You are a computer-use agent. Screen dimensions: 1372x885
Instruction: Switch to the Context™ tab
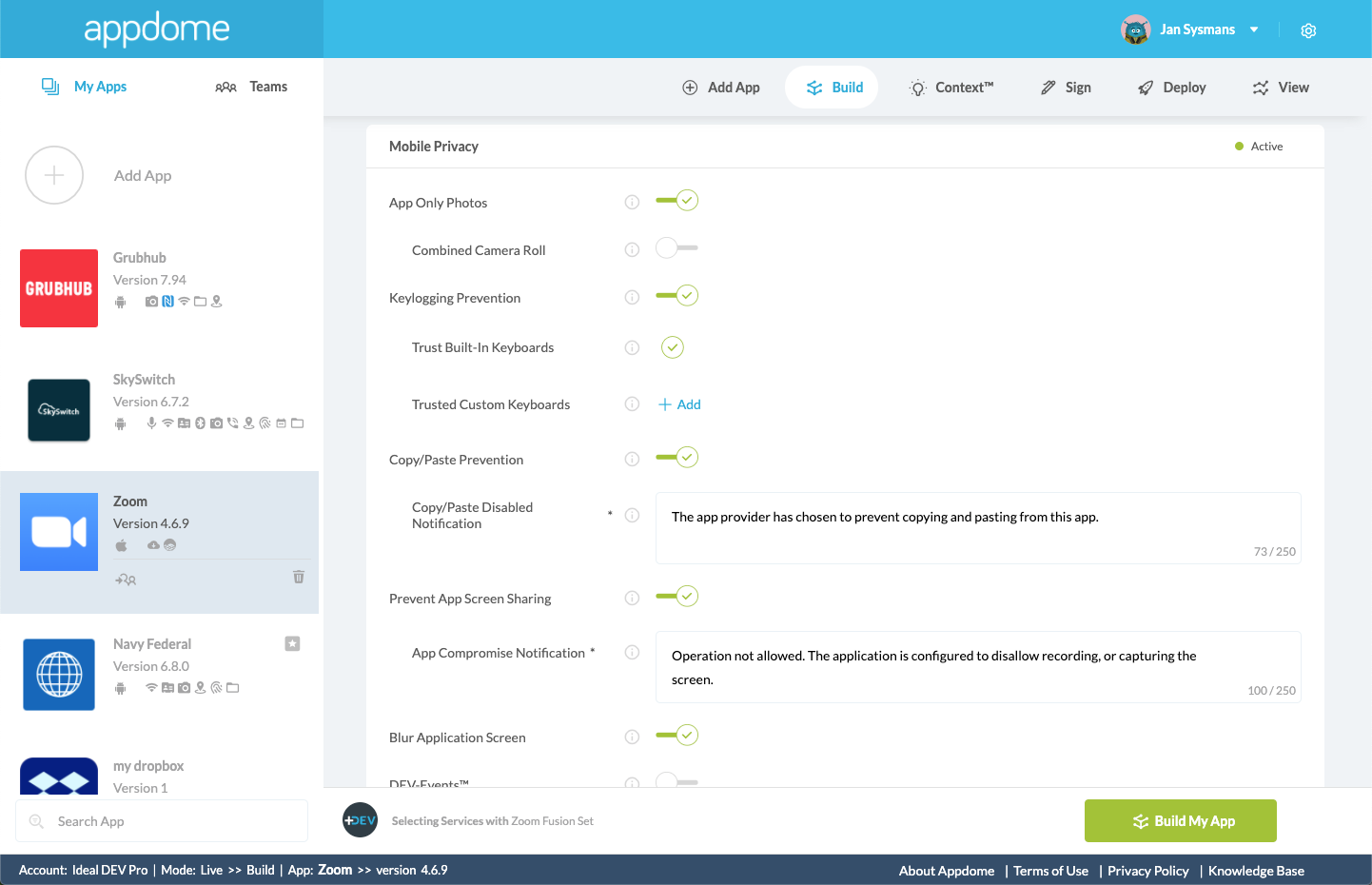pos(951,88)
